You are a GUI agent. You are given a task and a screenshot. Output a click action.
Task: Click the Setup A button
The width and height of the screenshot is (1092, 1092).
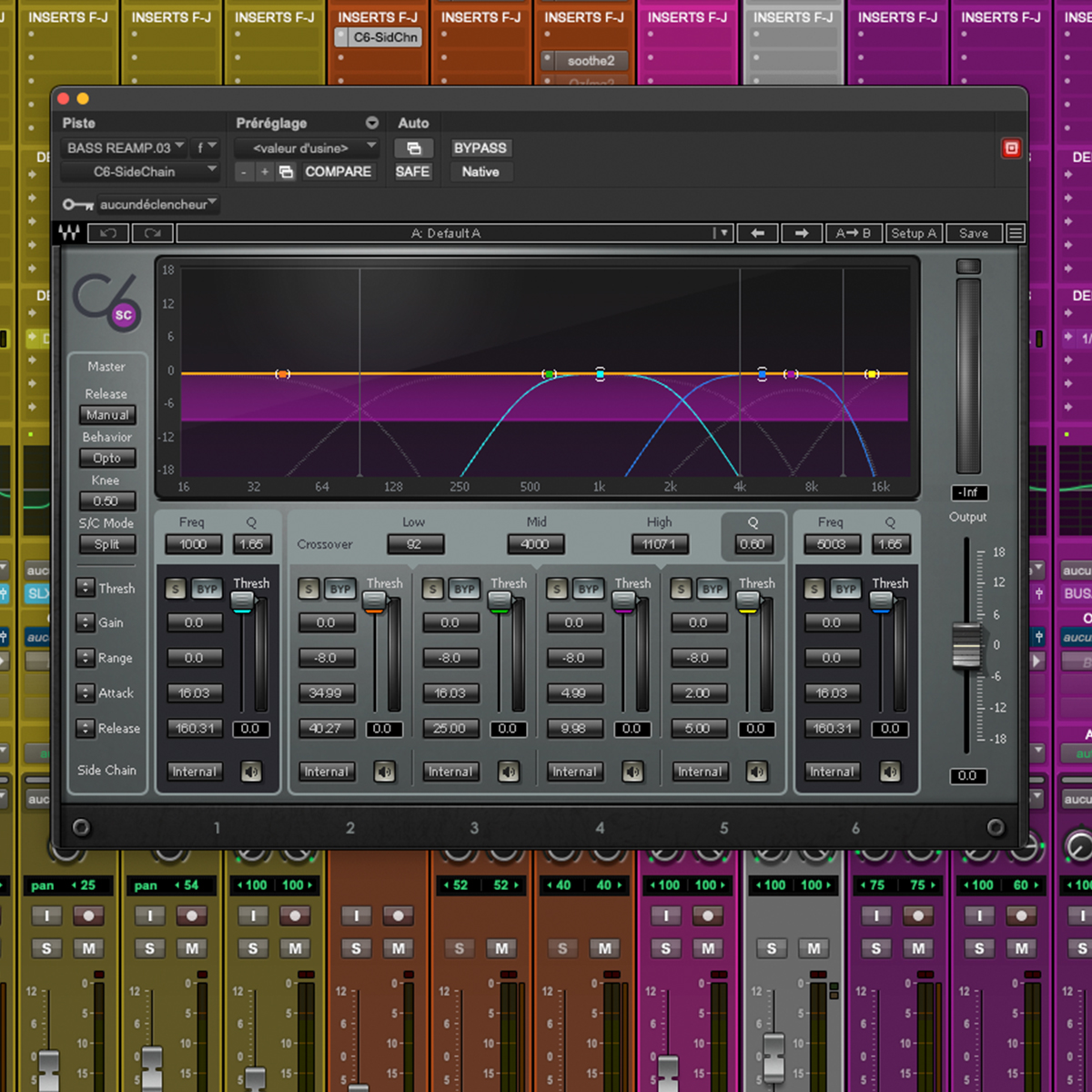914,233
